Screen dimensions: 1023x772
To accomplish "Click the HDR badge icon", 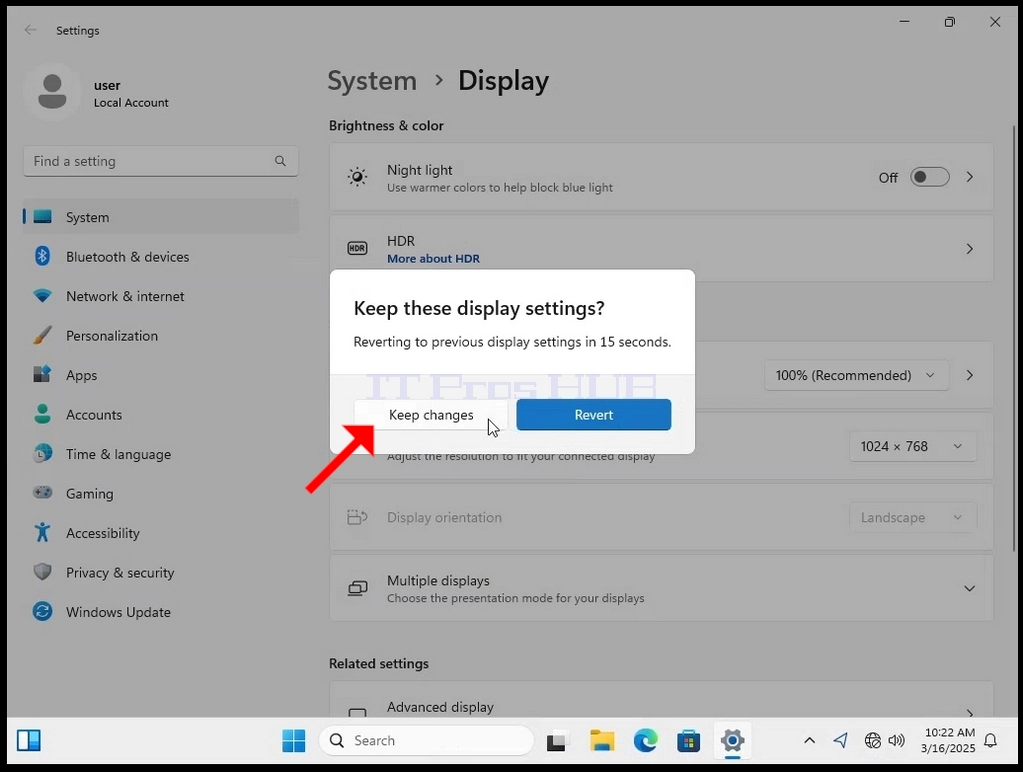I will [357, 248].
